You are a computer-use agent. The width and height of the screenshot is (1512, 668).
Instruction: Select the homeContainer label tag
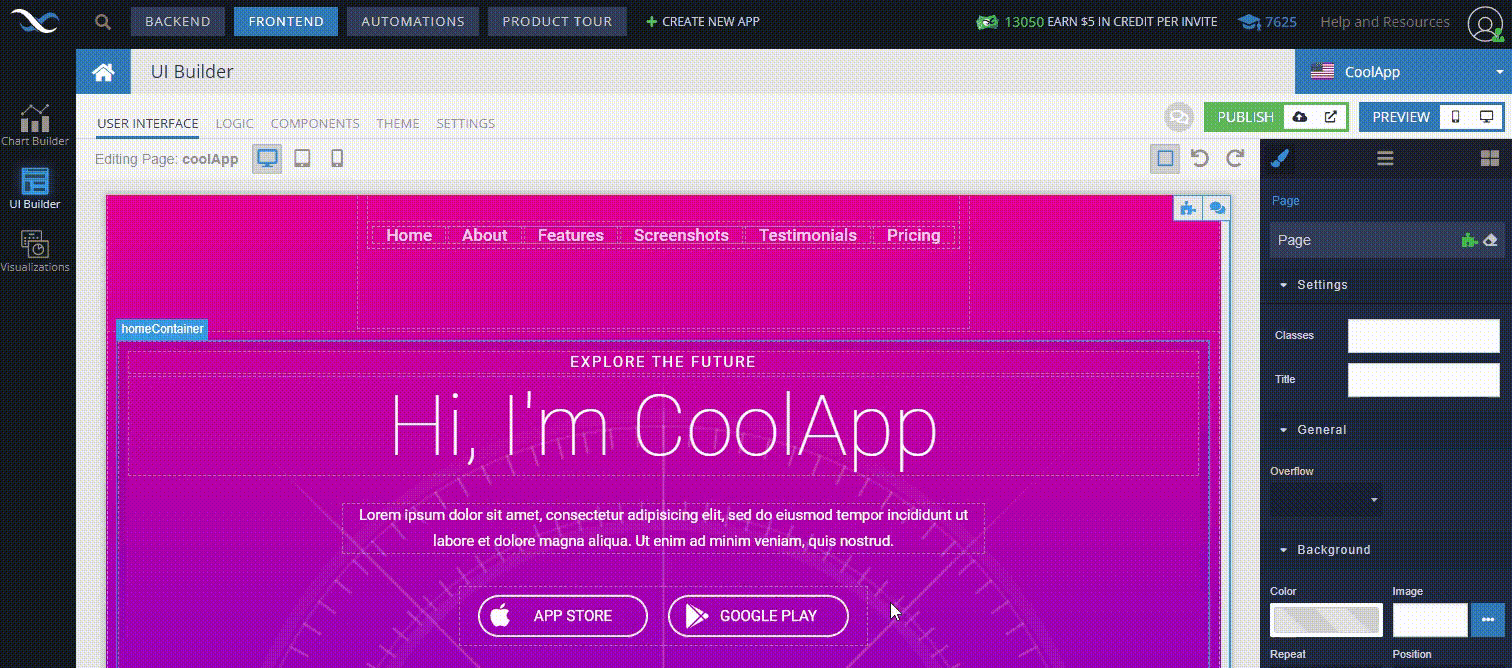163,329
